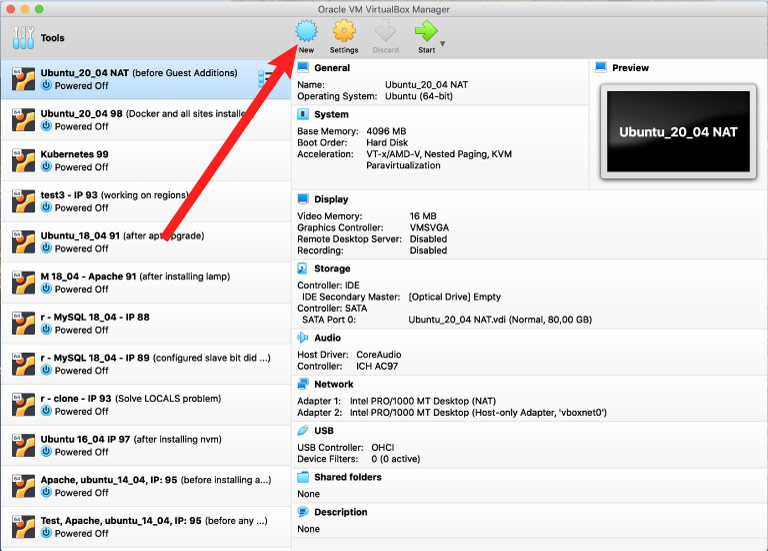
Task: Open the Display section header
Action: click(331, 199)
